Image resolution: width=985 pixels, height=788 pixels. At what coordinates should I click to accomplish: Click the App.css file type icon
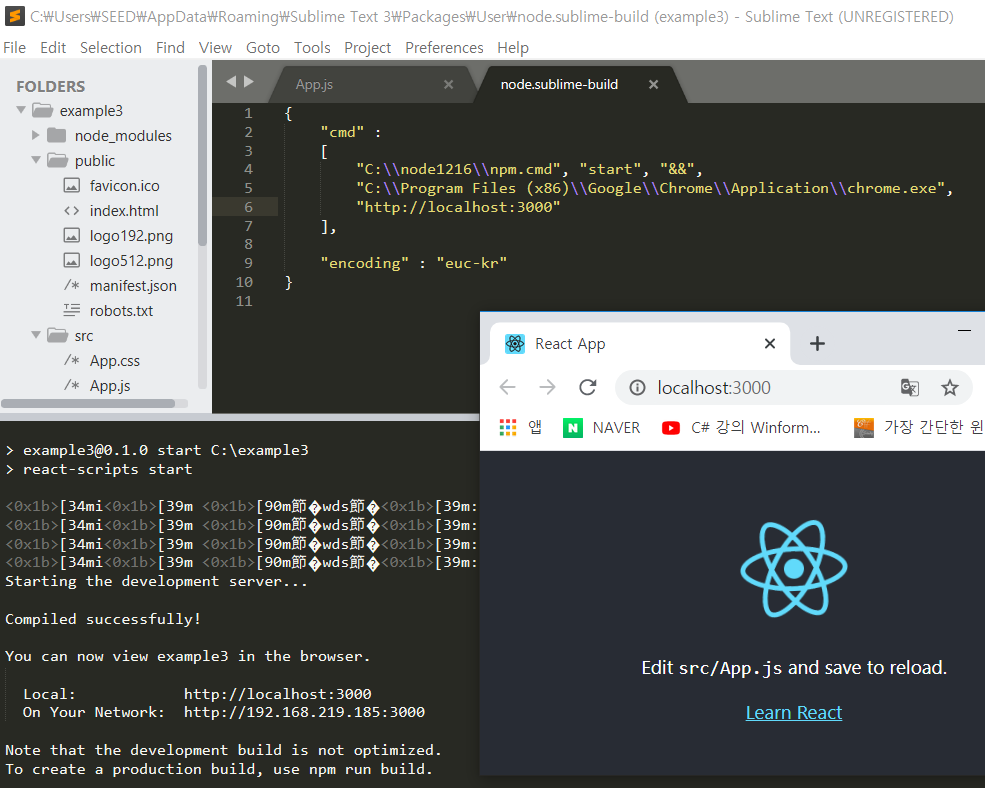pos(72,360)
